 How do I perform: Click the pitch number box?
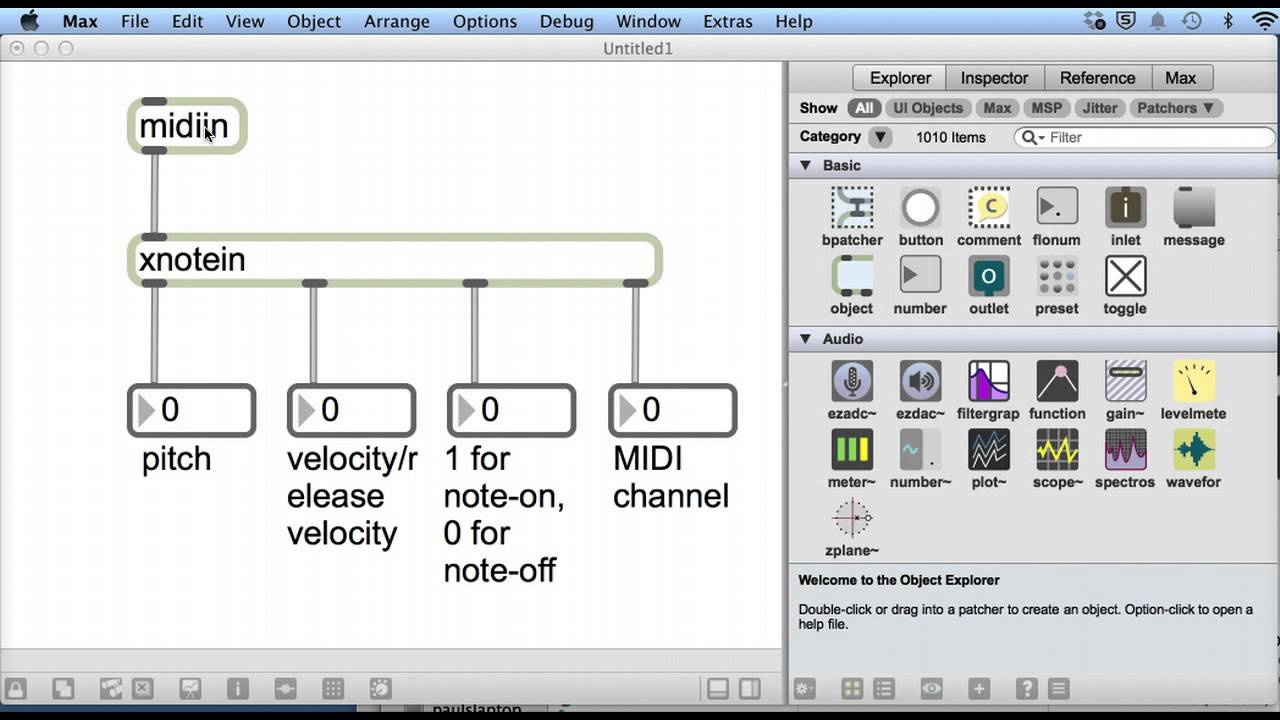coord(191,410)
